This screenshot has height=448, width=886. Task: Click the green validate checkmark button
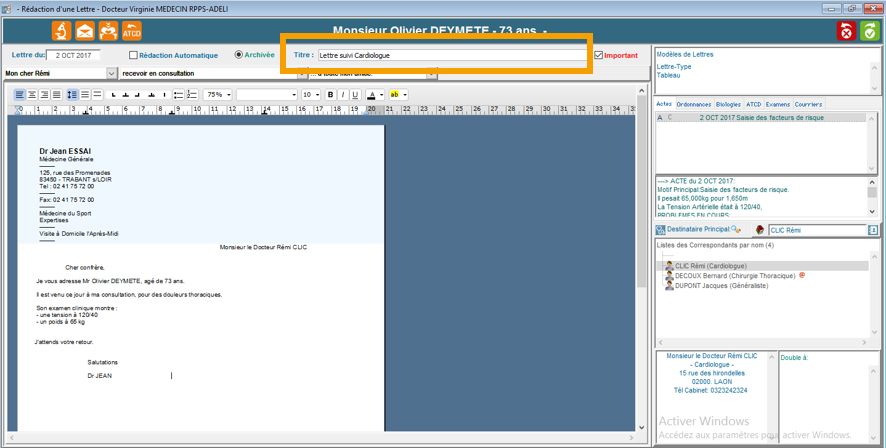868,31
